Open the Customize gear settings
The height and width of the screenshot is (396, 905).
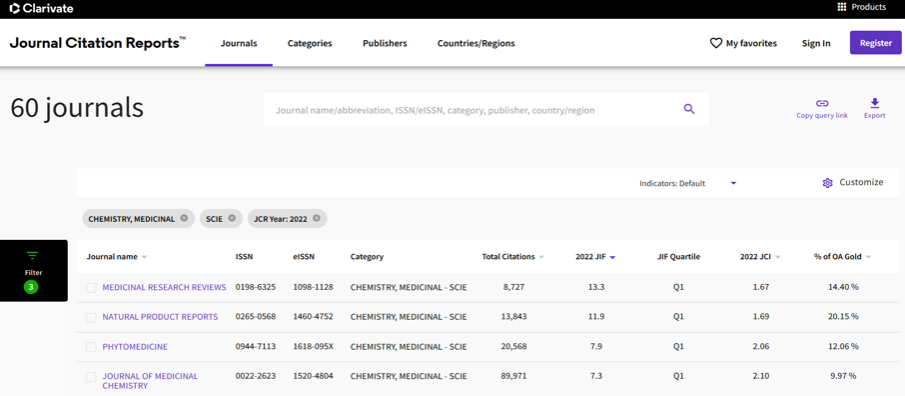click(x=827, y=183)
